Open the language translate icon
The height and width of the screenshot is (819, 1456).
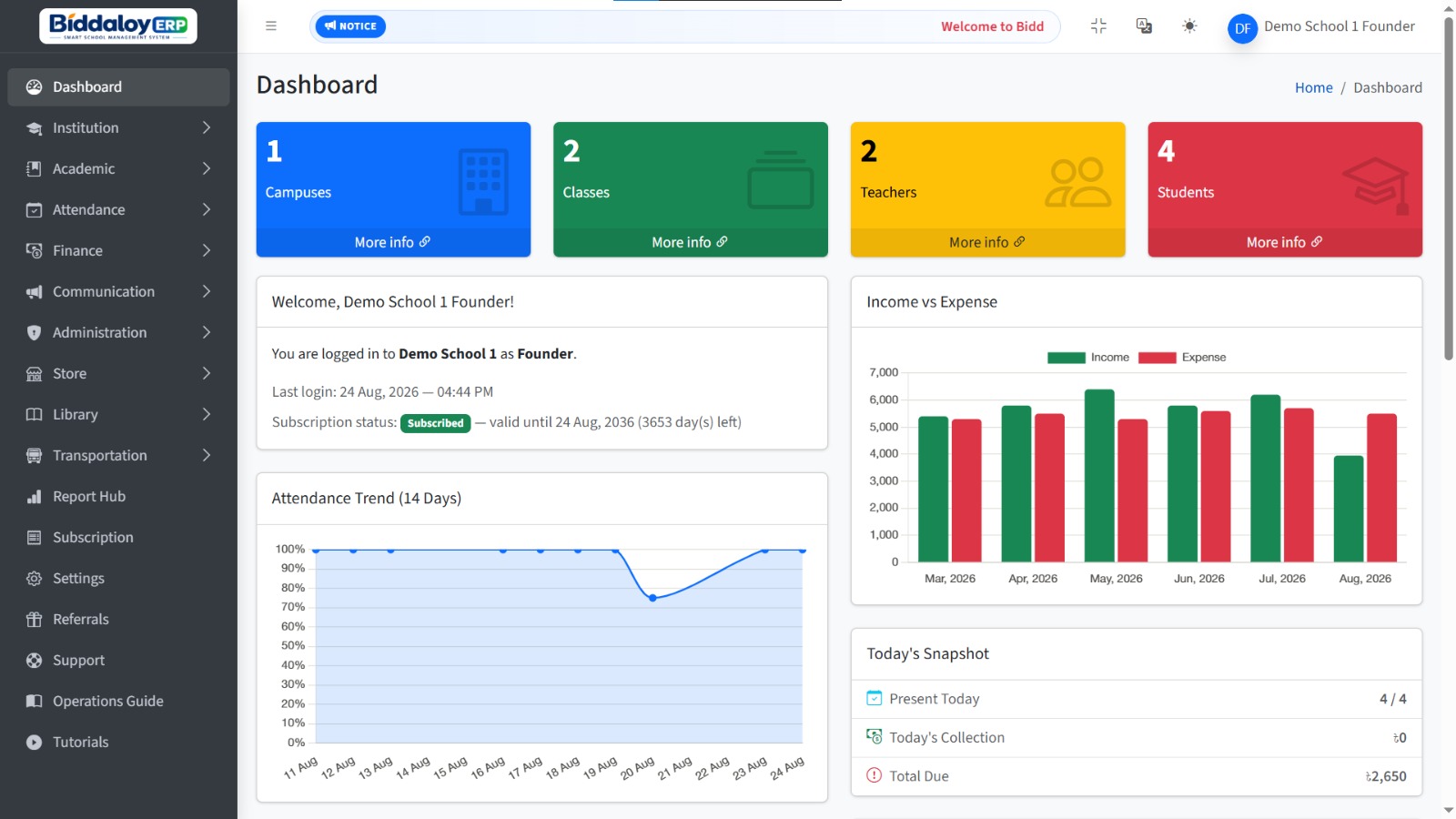[1144, 26]
